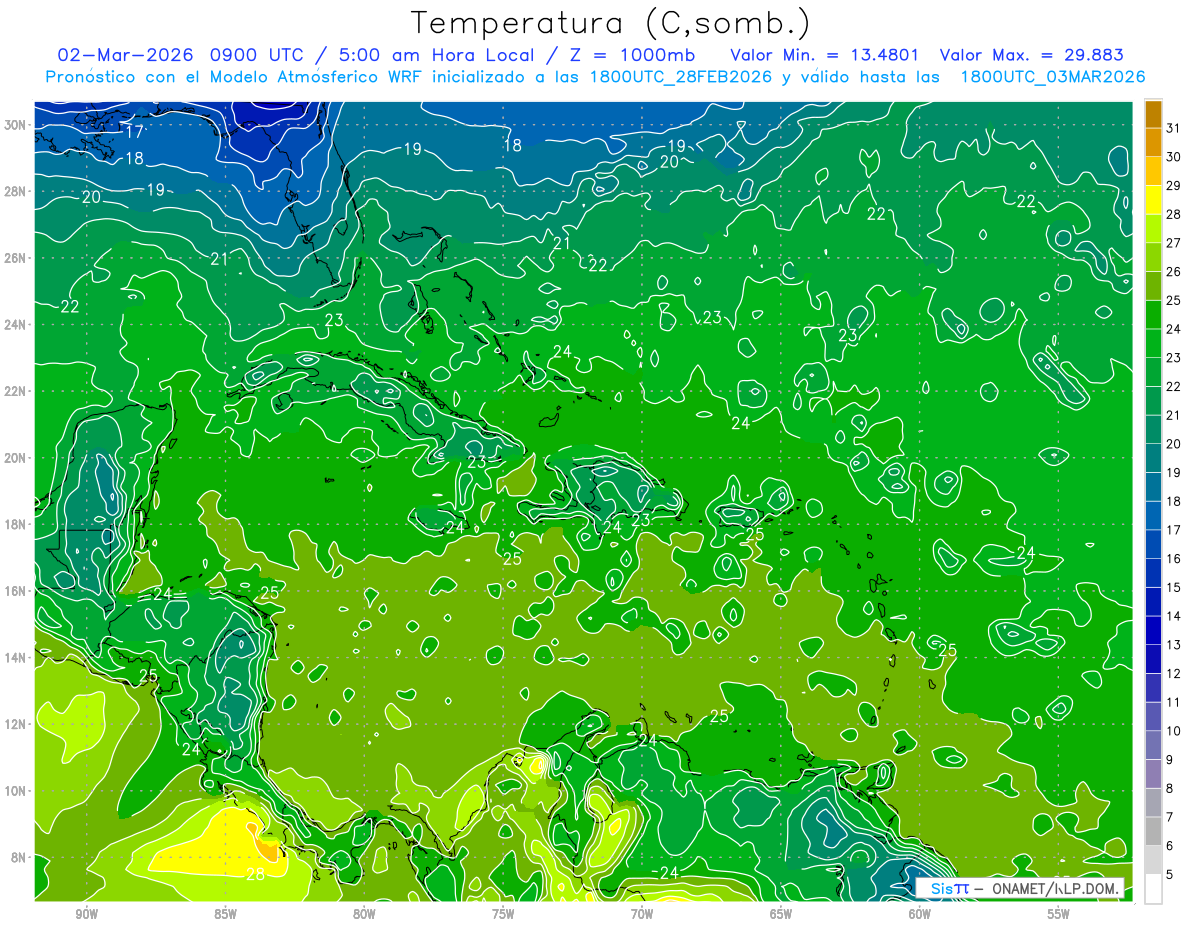Click the 12N latitude axis label

[16, 724]
